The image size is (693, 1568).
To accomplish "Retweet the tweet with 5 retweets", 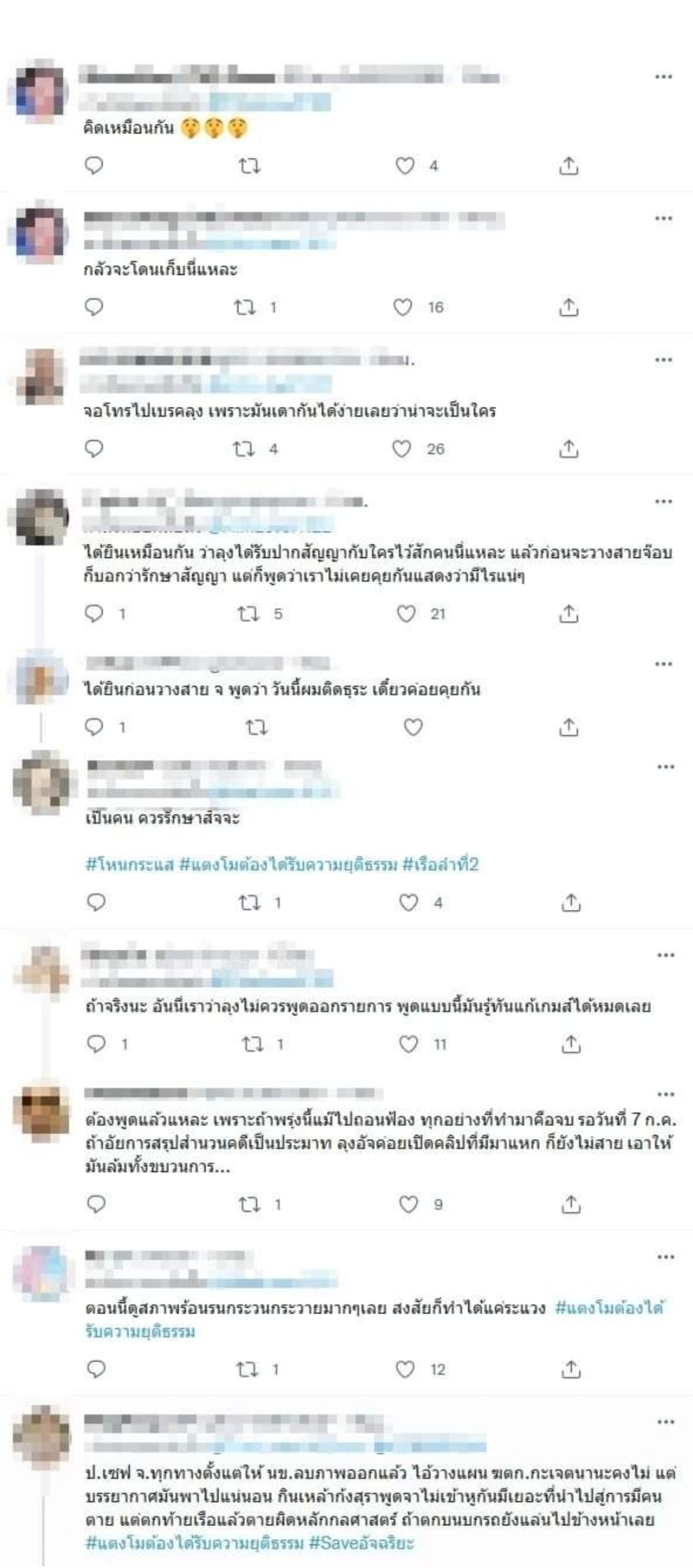I will click(248, 614).
